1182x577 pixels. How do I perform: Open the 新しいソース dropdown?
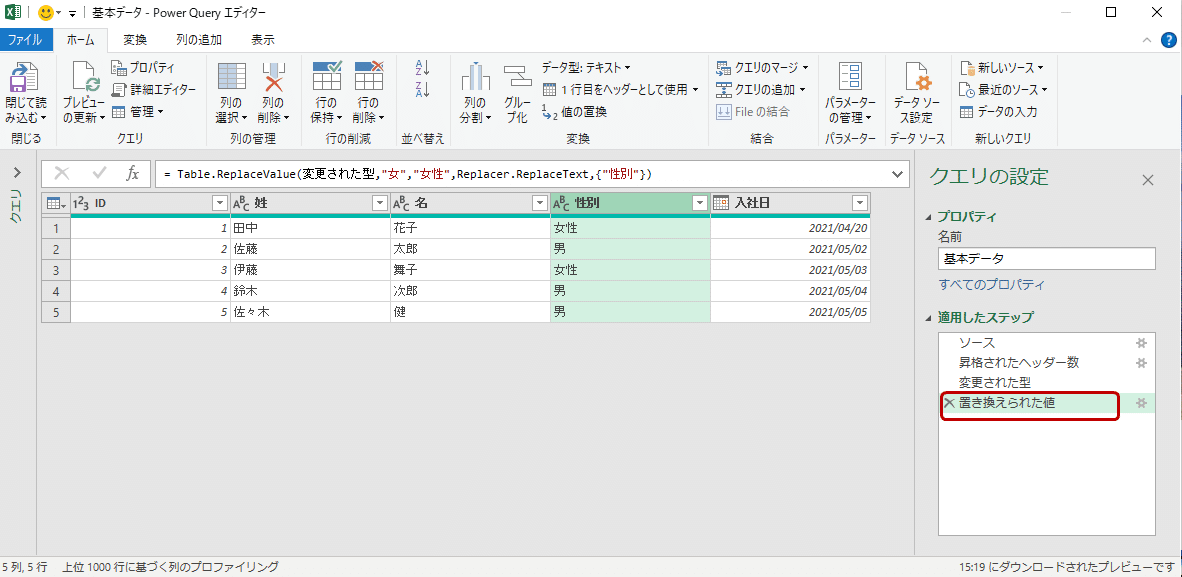(x=1002, y=68)
